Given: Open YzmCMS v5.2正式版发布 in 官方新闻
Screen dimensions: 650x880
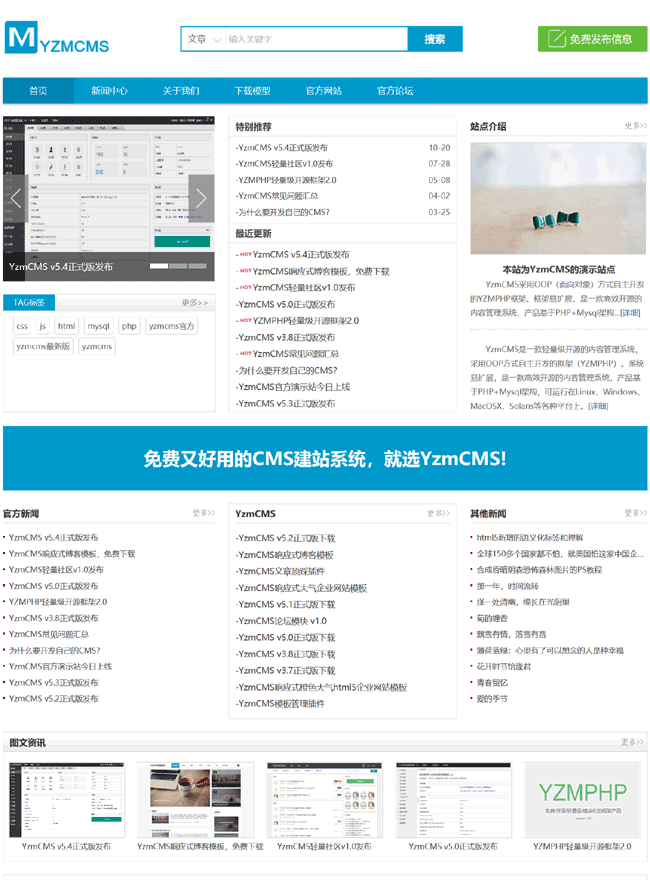Looking at the screenshot, I should click(54, 699).
